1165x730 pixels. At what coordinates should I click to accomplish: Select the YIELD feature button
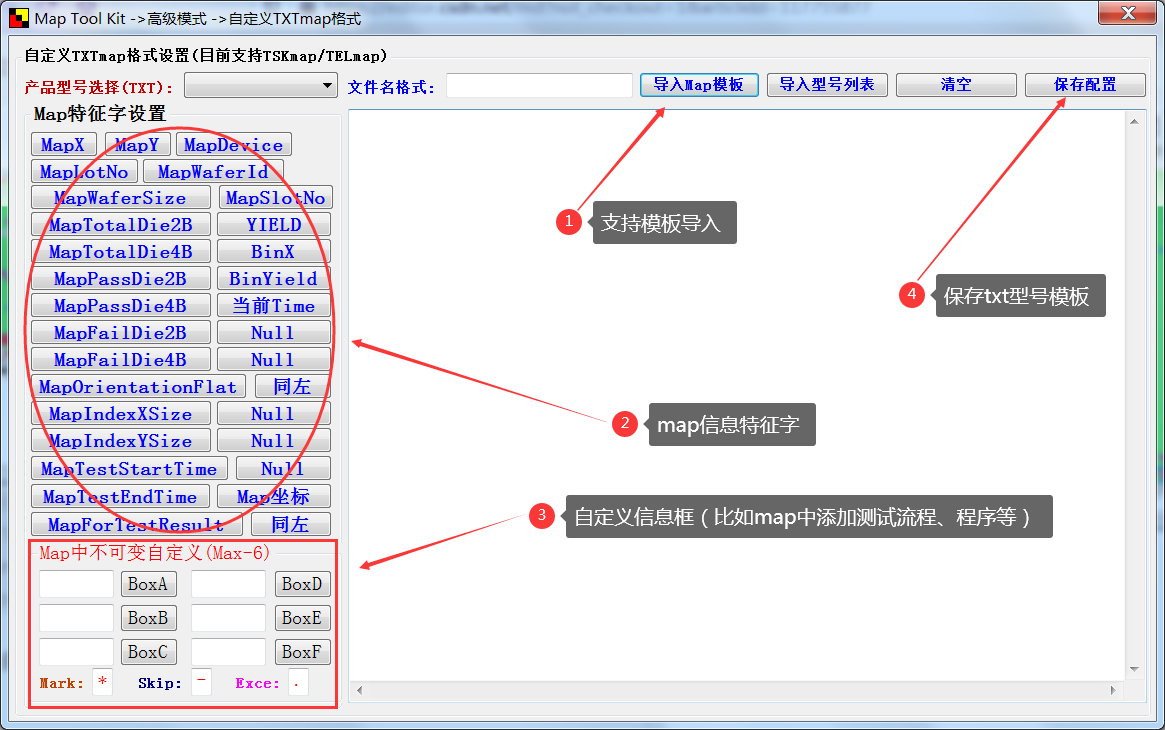pyautogui.click(x=273, y=224)
